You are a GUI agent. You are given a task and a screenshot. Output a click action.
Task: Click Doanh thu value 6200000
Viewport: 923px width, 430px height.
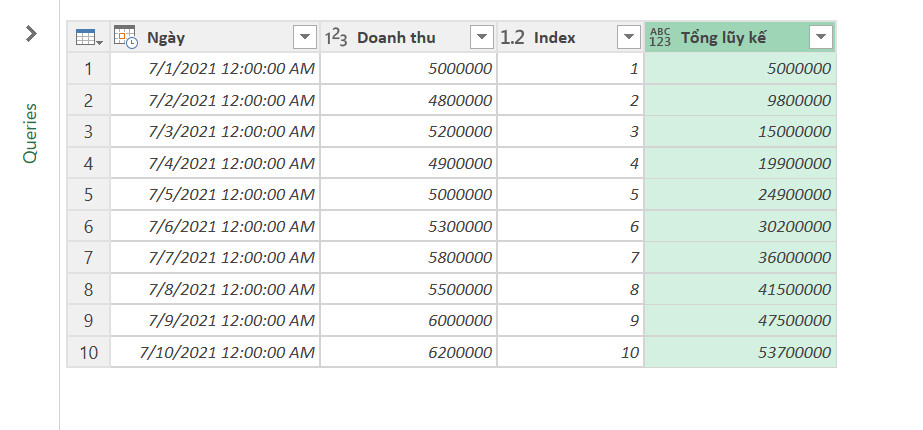409,352
